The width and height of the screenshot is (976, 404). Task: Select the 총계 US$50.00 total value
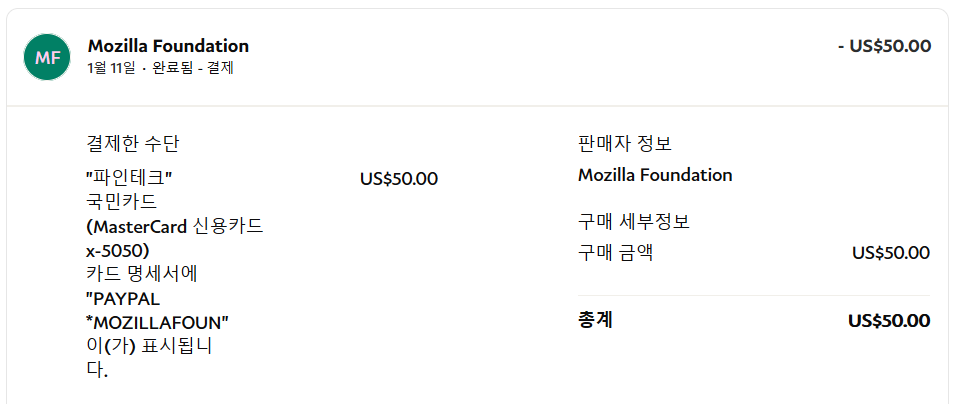pos(889,321)
